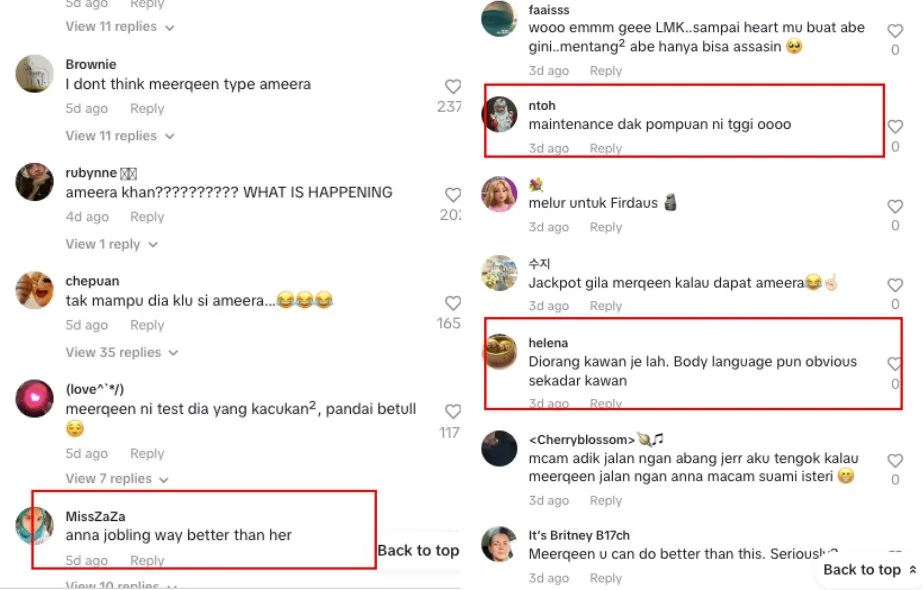Image resolution: width=923 pixels, height=590 pixels.
Task: Open the ntoh username profile link
Action: pos(542,105)
